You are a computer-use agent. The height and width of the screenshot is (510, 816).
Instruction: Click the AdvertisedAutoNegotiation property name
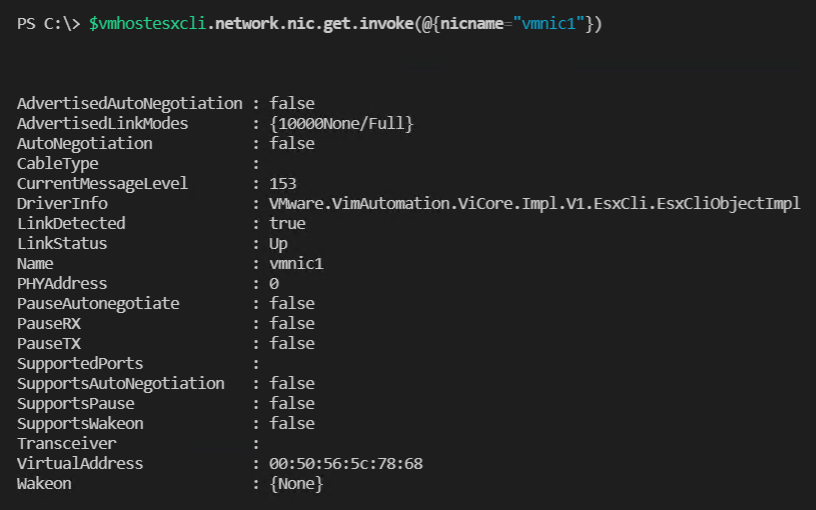coord(129,103)
